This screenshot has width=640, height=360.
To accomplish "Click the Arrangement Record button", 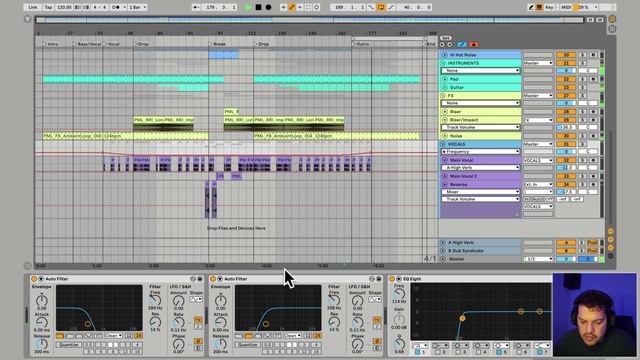I will point(268,7).
